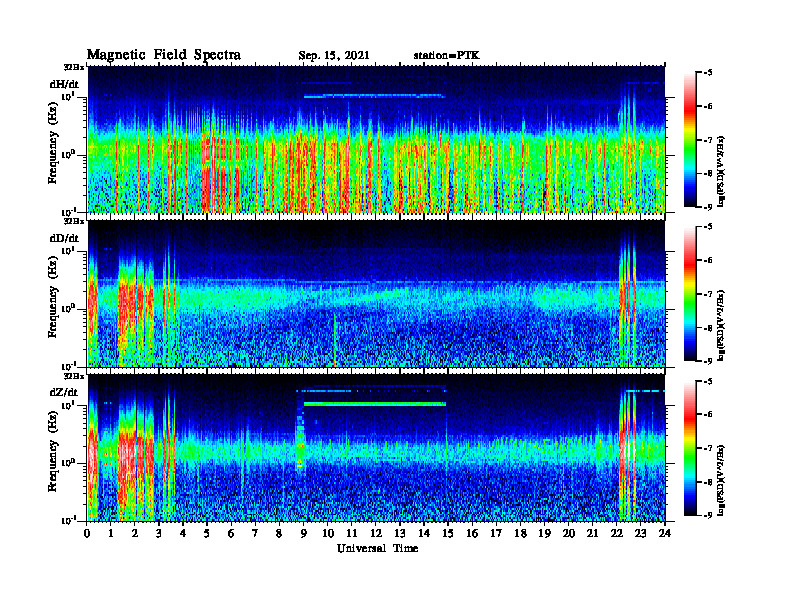The image size is (792, 612).
Task: Click hour tick label "0" on time axis
Action: point(87,534)
